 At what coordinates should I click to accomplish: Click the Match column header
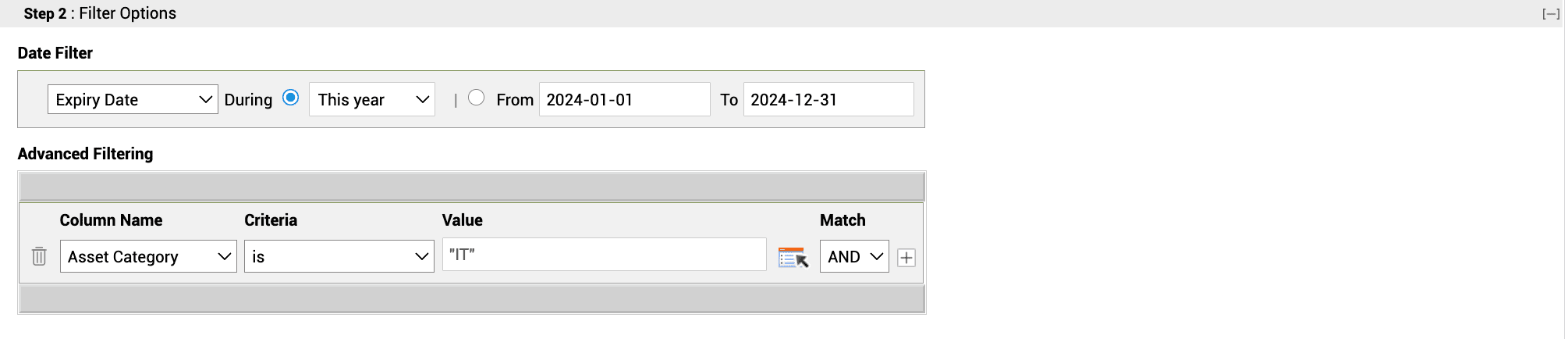(843, 220)
